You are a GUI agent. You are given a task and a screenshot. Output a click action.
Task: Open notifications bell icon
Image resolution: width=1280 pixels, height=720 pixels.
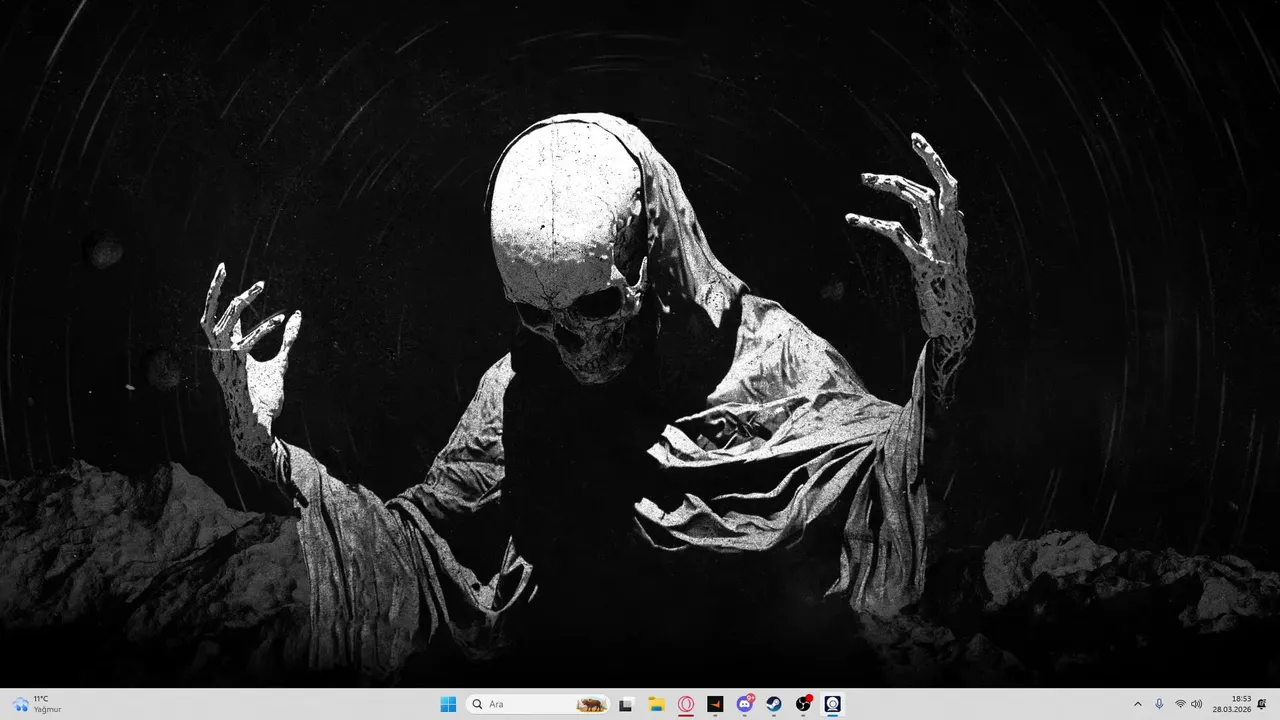(x=1262, y=704)
